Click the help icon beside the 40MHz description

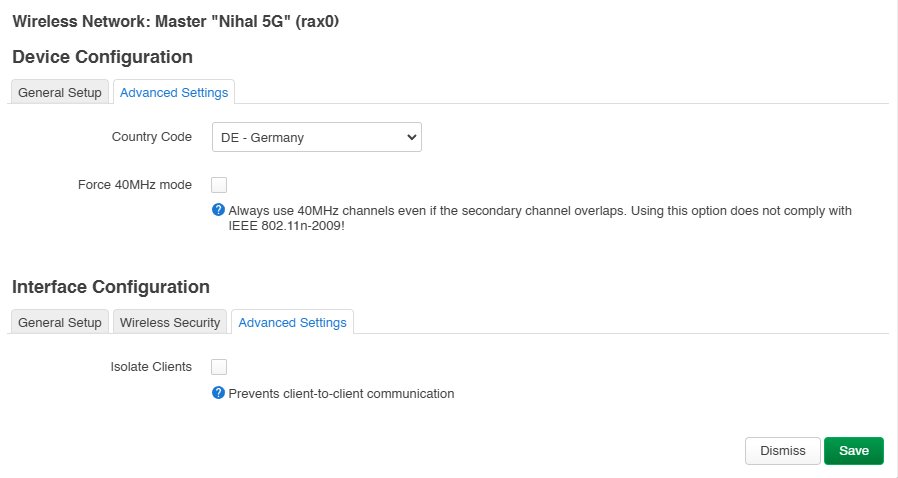pyautogui.click(x=218, y=210)
